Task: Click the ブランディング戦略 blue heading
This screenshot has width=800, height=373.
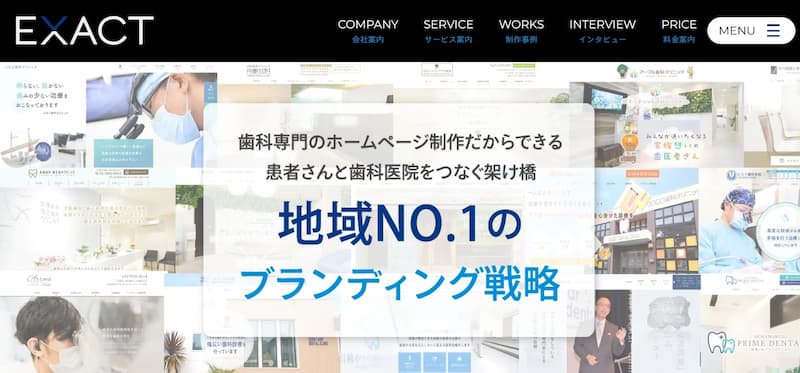Action: click(x=400, y=283)
